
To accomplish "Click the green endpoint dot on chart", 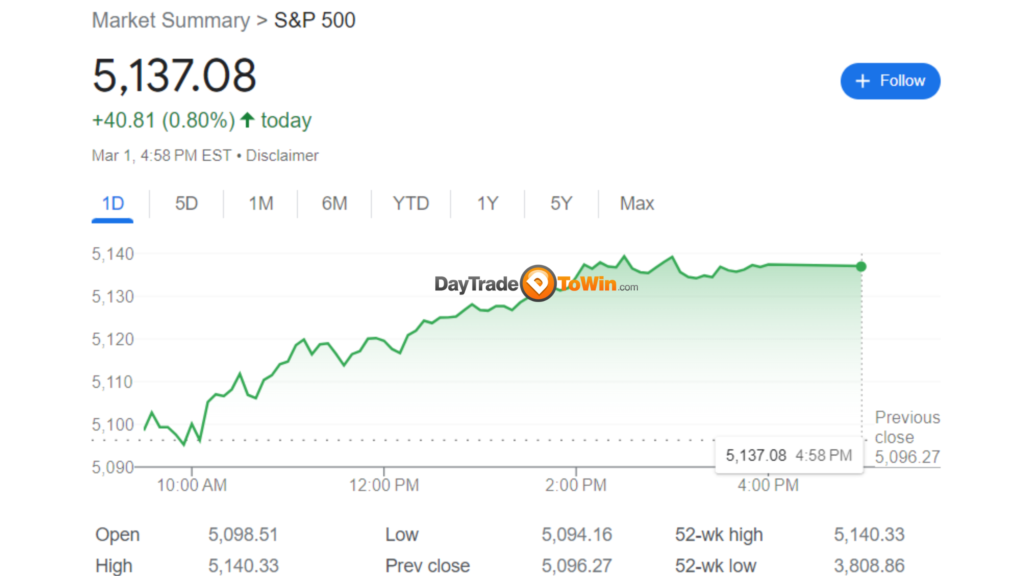I will tap(861, 266).
